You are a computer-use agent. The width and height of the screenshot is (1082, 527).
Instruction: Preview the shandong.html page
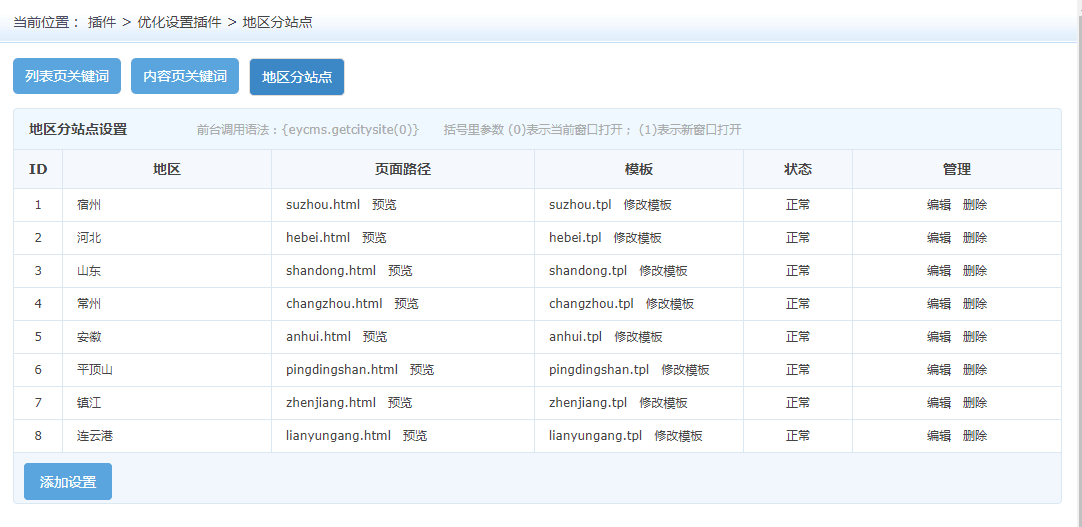click(400, 271)
